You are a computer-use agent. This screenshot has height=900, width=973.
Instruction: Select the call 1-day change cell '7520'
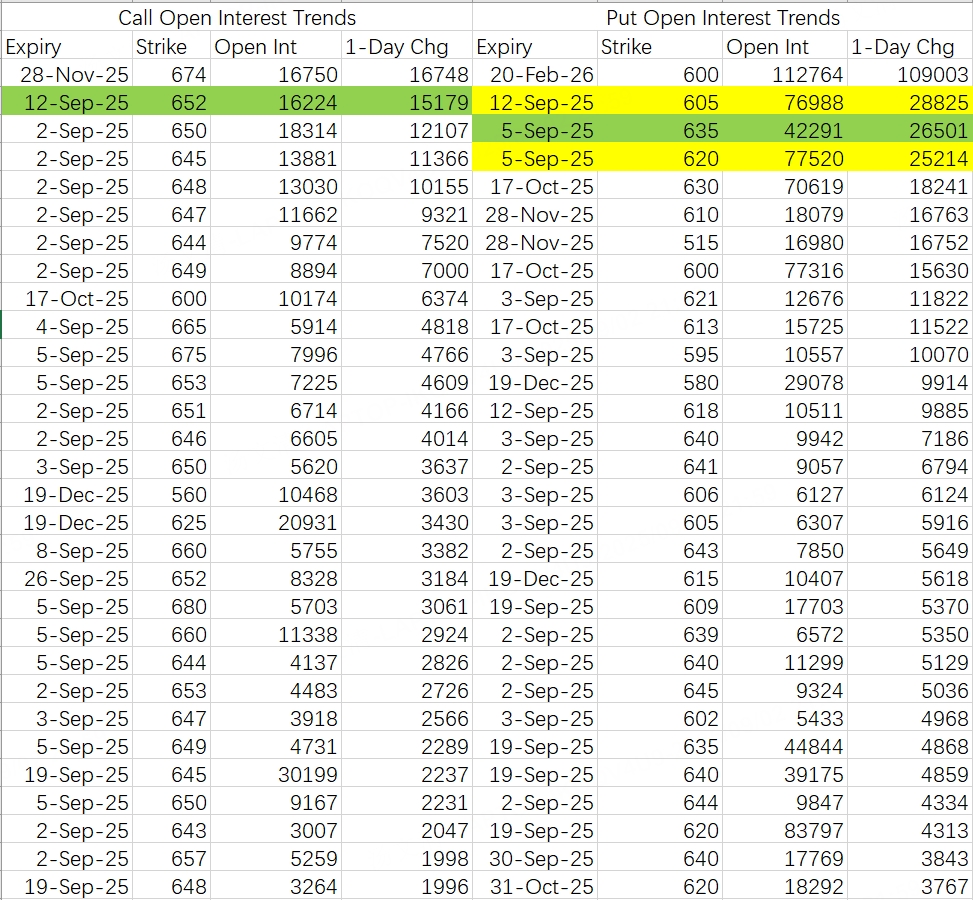click(406, 243)
